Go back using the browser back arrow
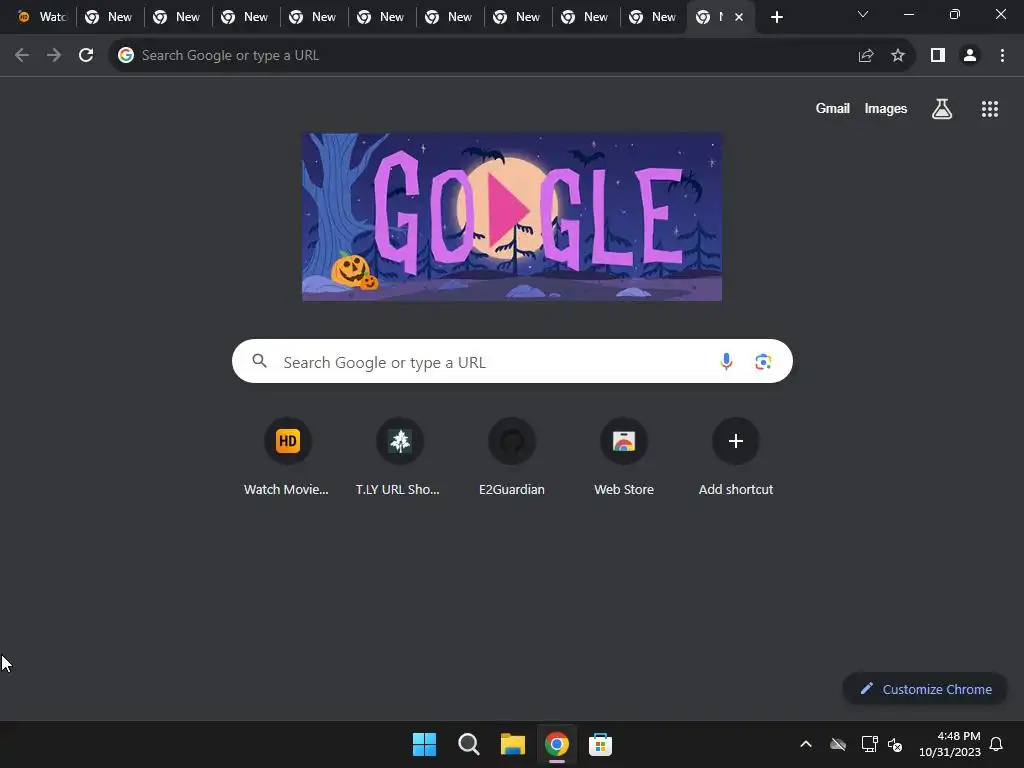 22,56
